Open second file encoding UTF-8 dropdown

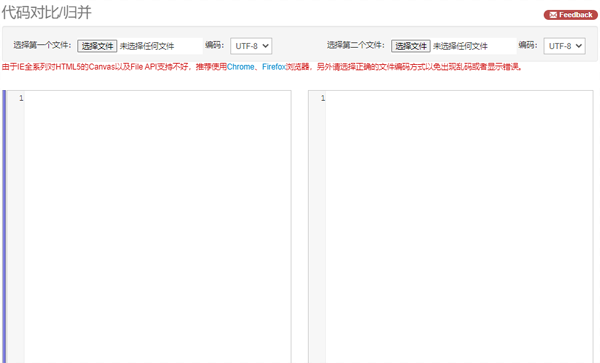point(564,46)
